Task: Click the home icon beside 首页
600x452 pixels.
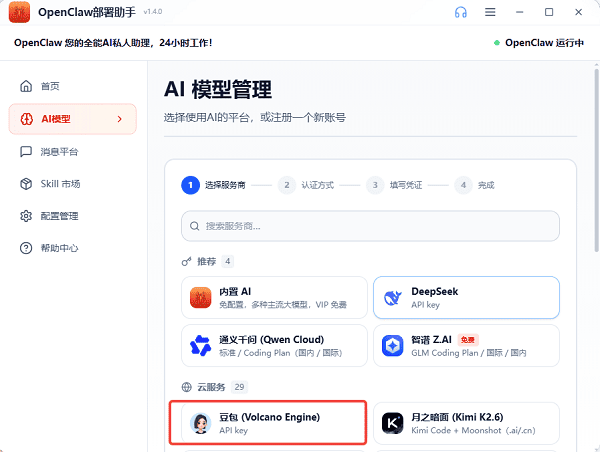Action: (26, 86)
